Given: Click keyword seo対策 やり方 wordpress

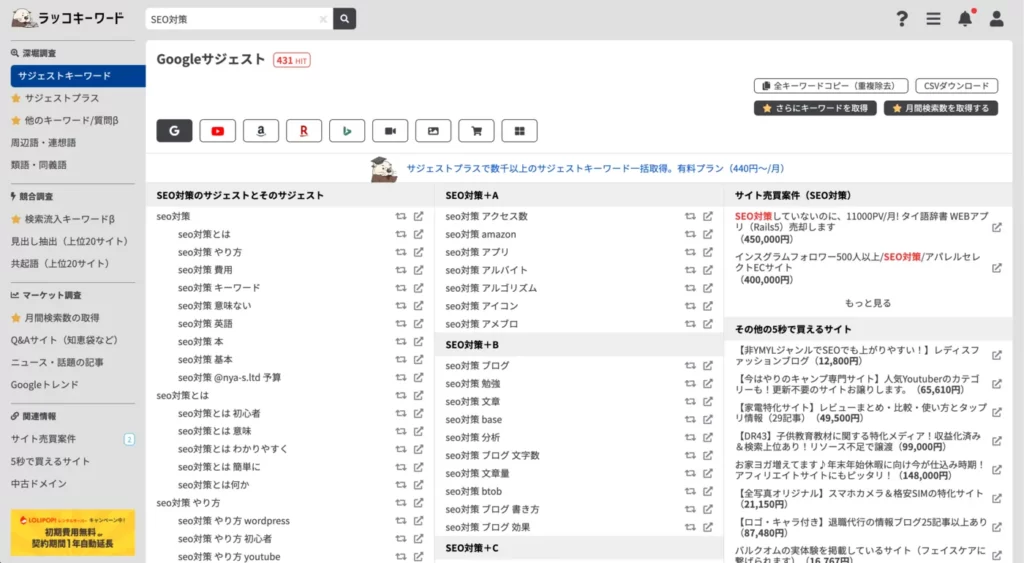Looking at the screenshot, I should tap(234, 521).
